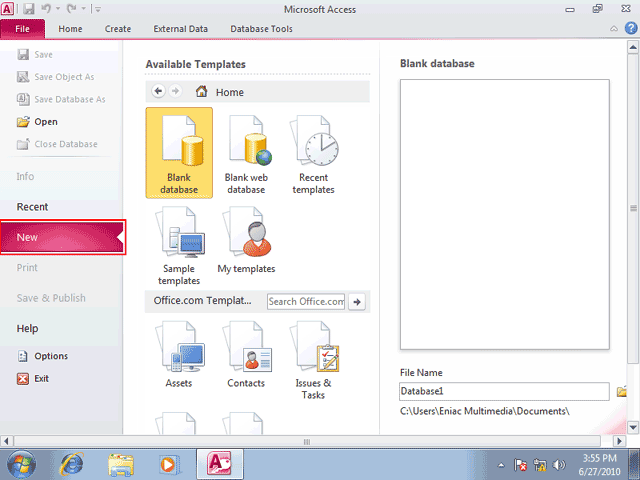Click Save icon in Quick Access Toolbar

point(28,9)
